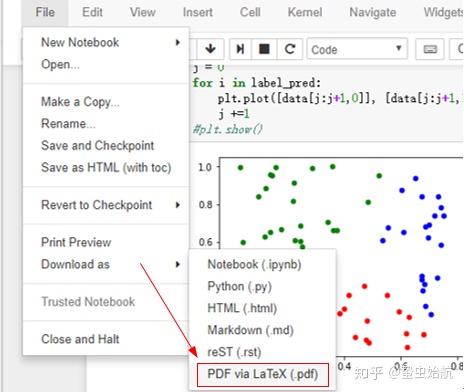Open the File menu
The image size is (464, 392).
point(45,12)
